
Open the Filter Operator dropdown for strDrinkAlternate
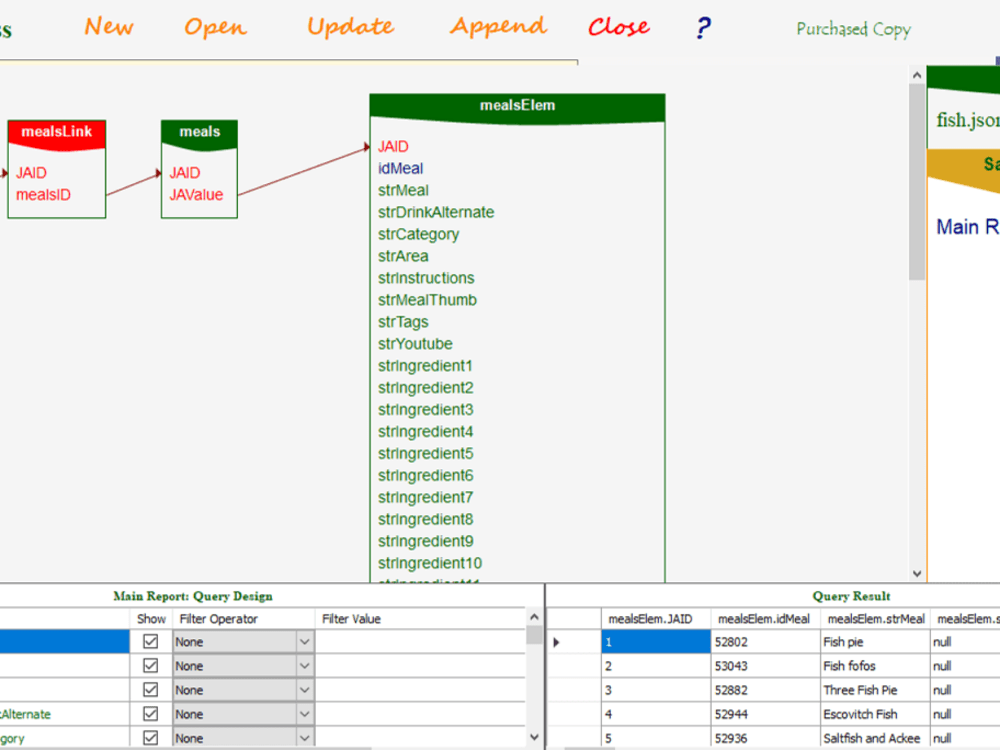[x=305, y=713]
